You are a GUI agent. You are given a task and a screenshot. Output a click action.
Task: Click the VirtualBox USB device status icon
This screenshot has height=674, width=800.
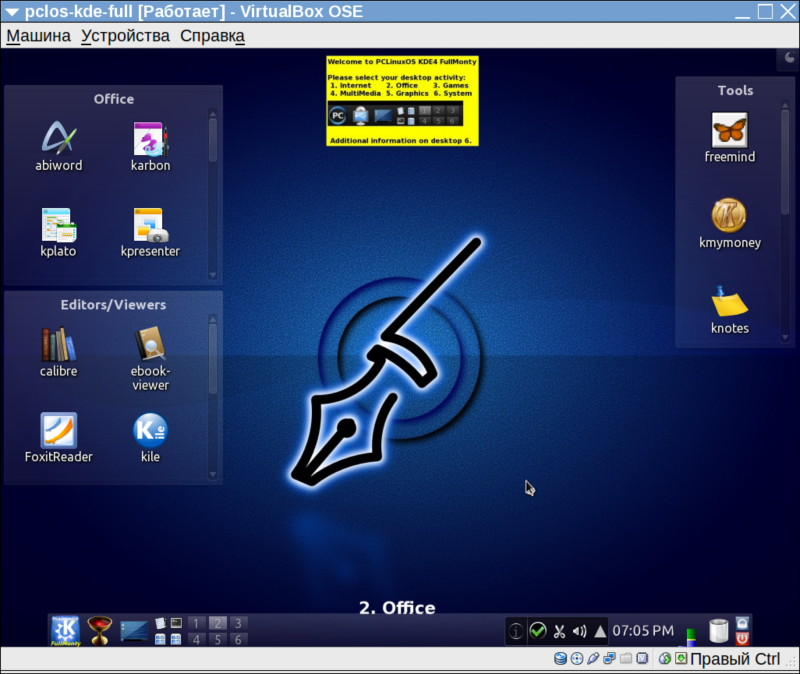click(593, 659)
